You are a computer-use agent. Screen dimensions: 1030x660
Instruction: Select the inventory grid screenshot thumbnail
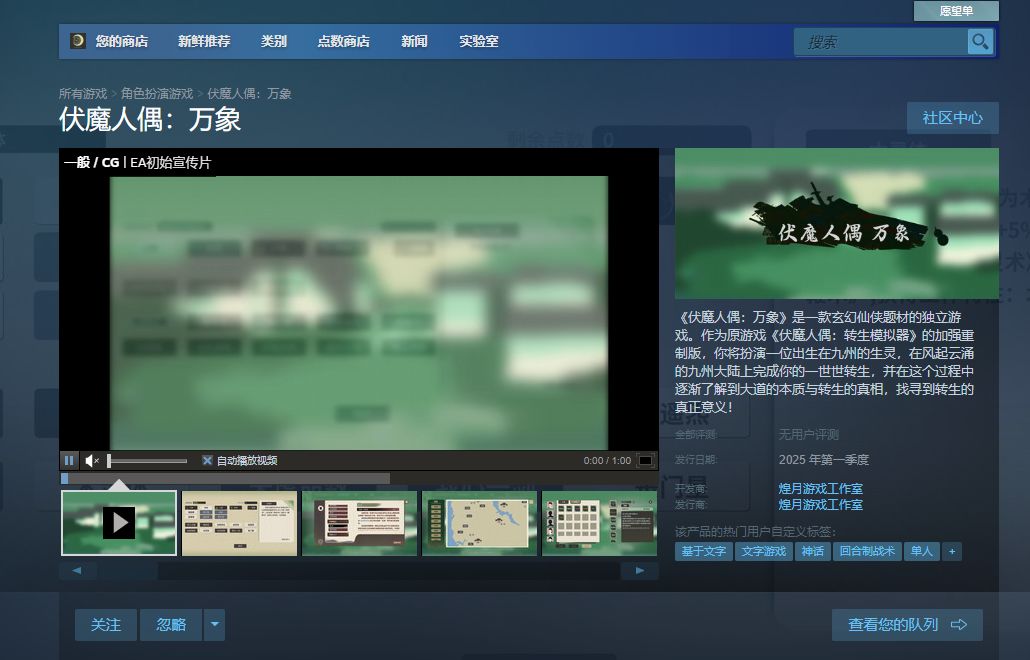tap(599, 523)
